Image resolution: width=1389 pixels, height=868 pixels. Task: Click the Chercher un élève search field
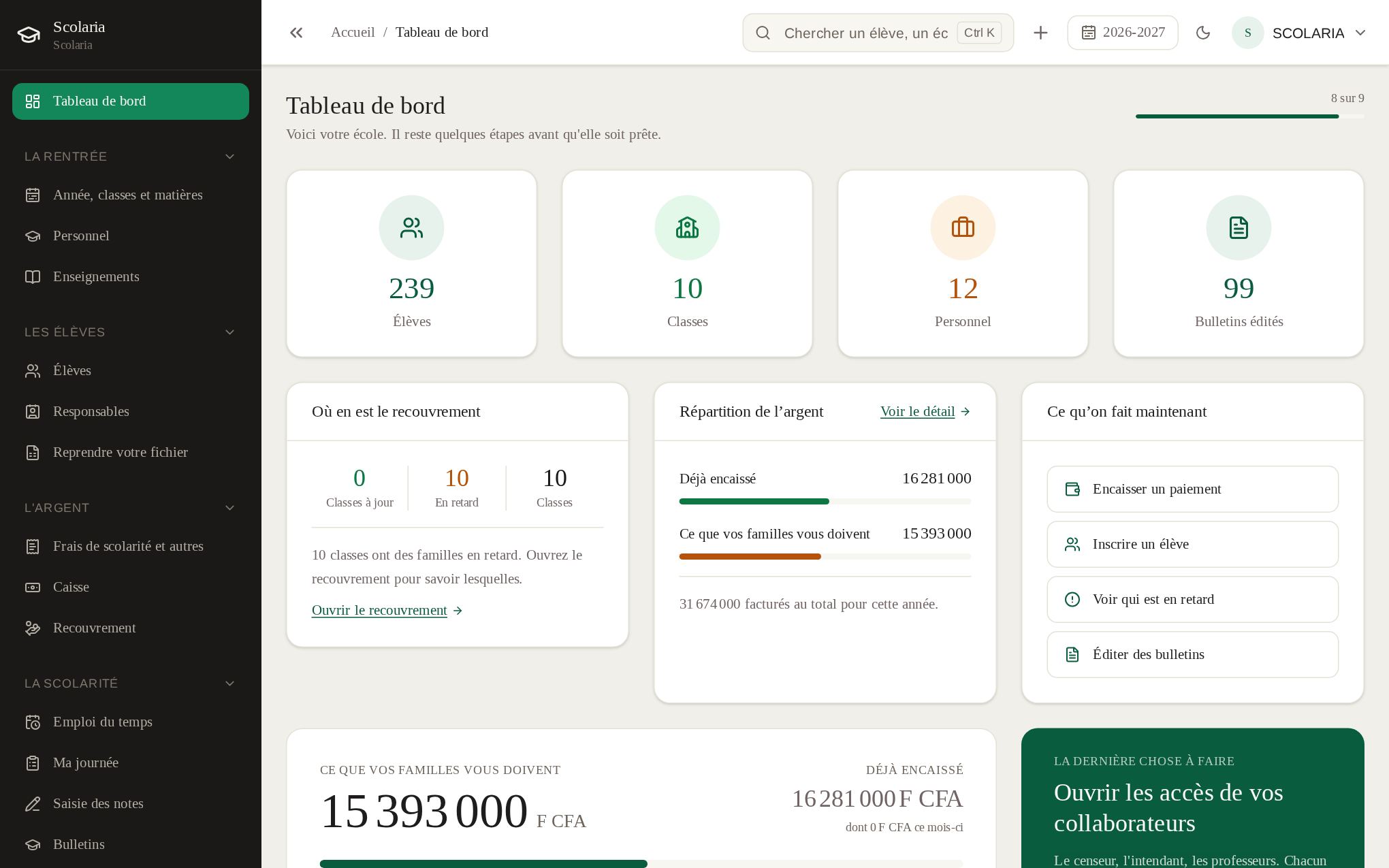(878, 33)
